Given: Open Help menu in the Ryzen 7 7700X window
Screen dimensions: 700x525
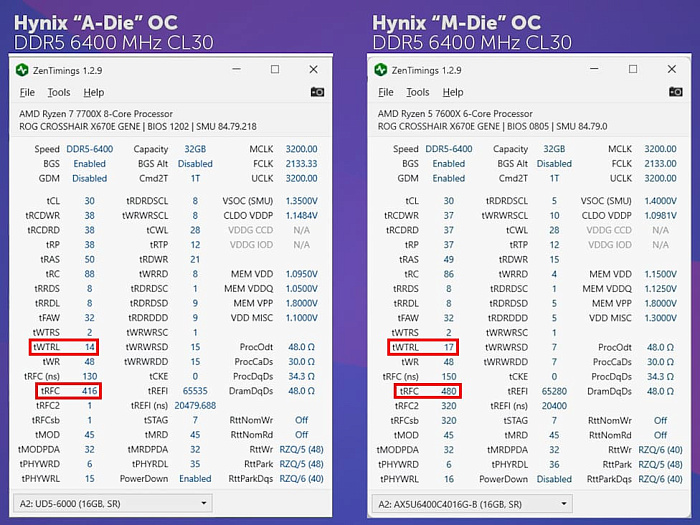Looking at the screenshot, I should click(93, 93).
